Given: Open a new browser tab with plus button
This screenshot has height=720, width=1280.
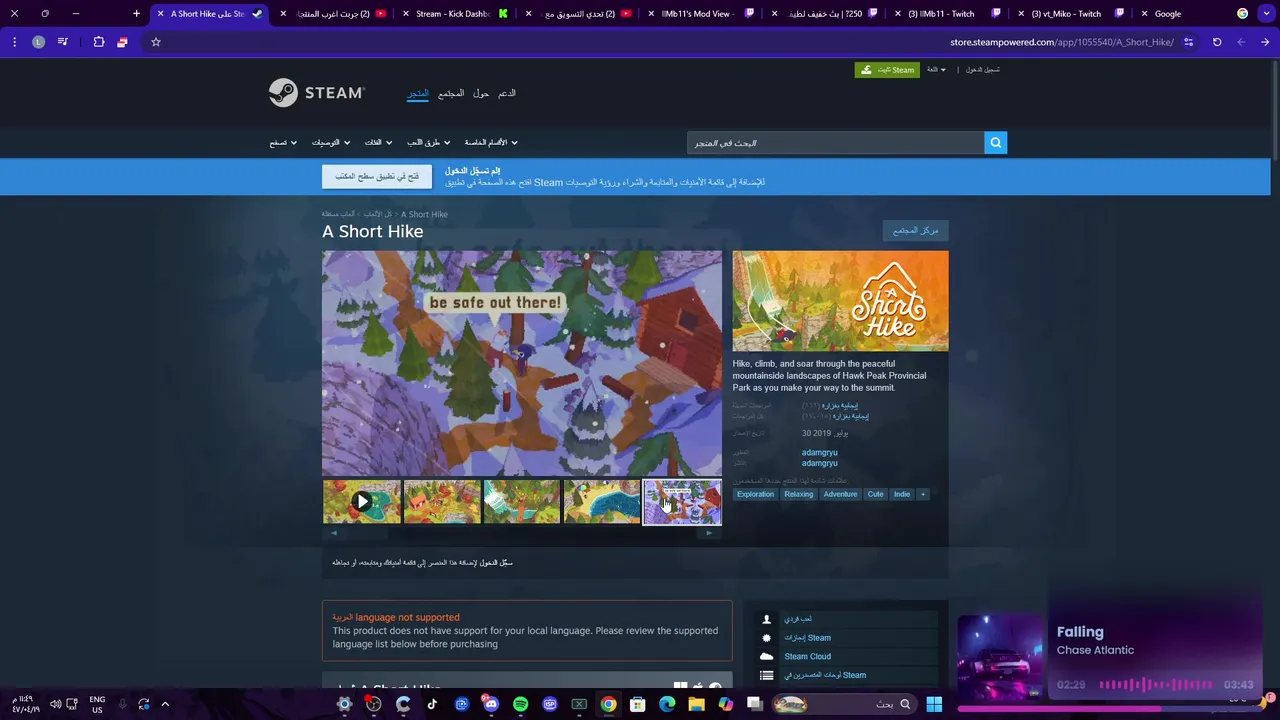Looking at the screenshot, I should 137,14.
